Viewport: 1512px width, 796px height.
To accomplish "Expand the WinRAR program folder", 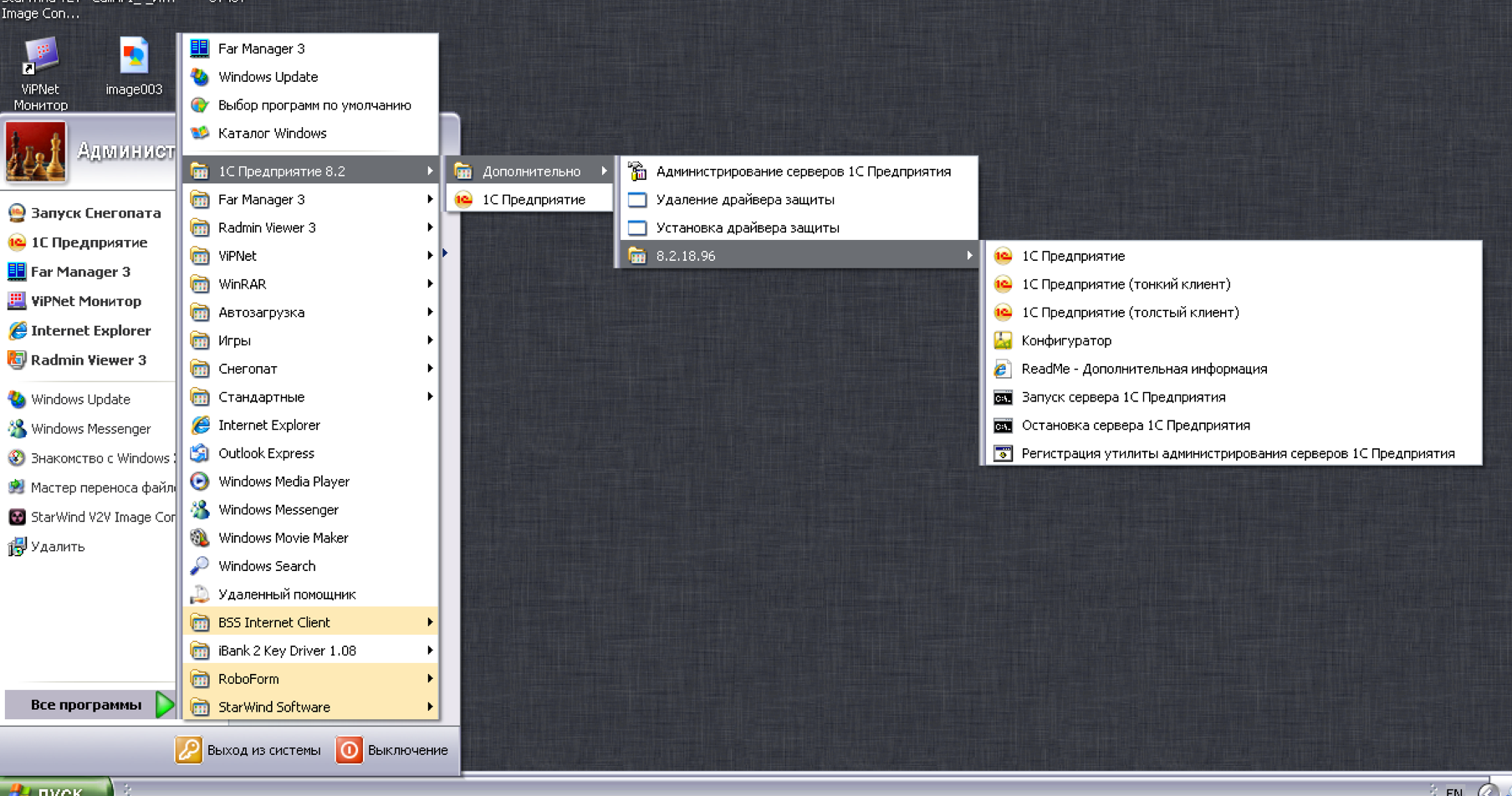I will (x=310, y=284).
